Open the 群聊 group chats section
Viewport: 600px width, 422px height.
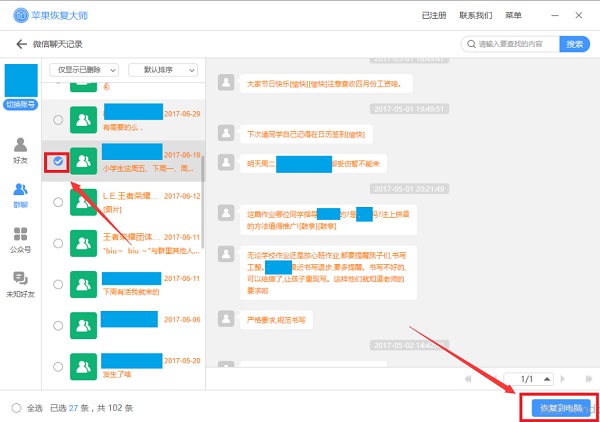[x=20, y=195]
